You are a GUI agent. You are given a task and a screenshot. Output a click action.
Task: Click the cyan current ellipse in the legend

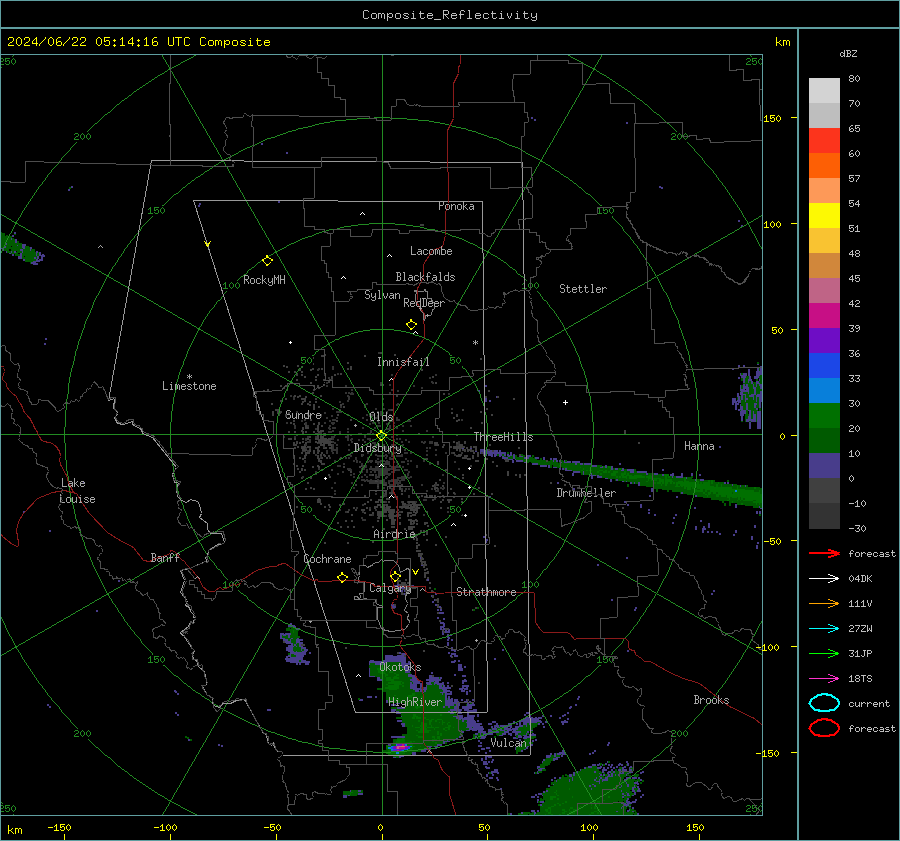click(x=824, y=703)
